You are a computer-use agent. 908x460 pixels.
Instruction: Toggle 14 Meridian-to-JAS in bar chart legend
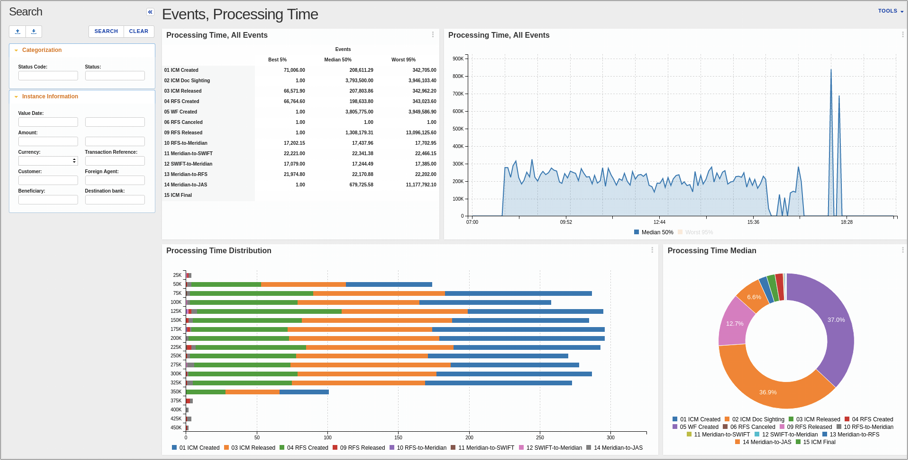614,448
